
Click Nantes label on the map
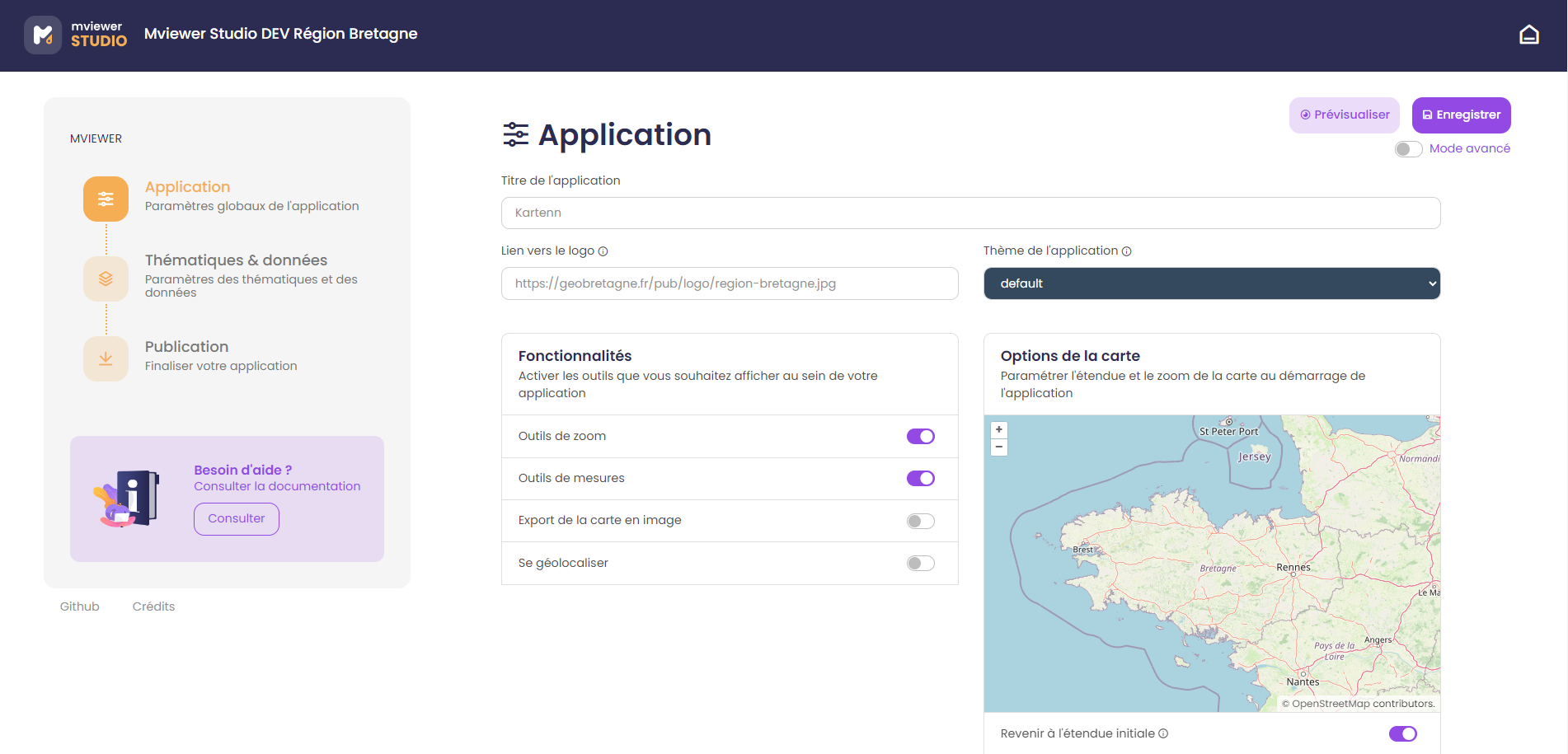point(1303,682)
